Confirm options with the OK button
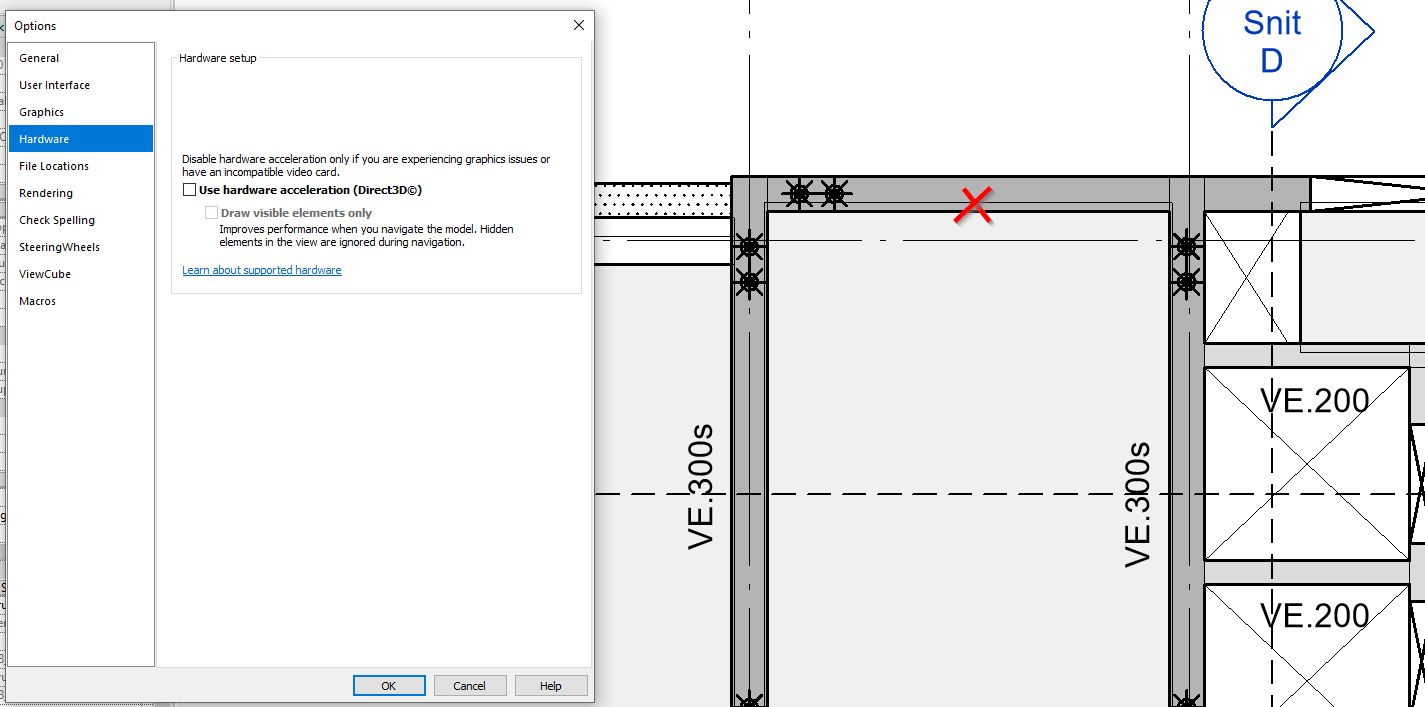 point(389,685)
